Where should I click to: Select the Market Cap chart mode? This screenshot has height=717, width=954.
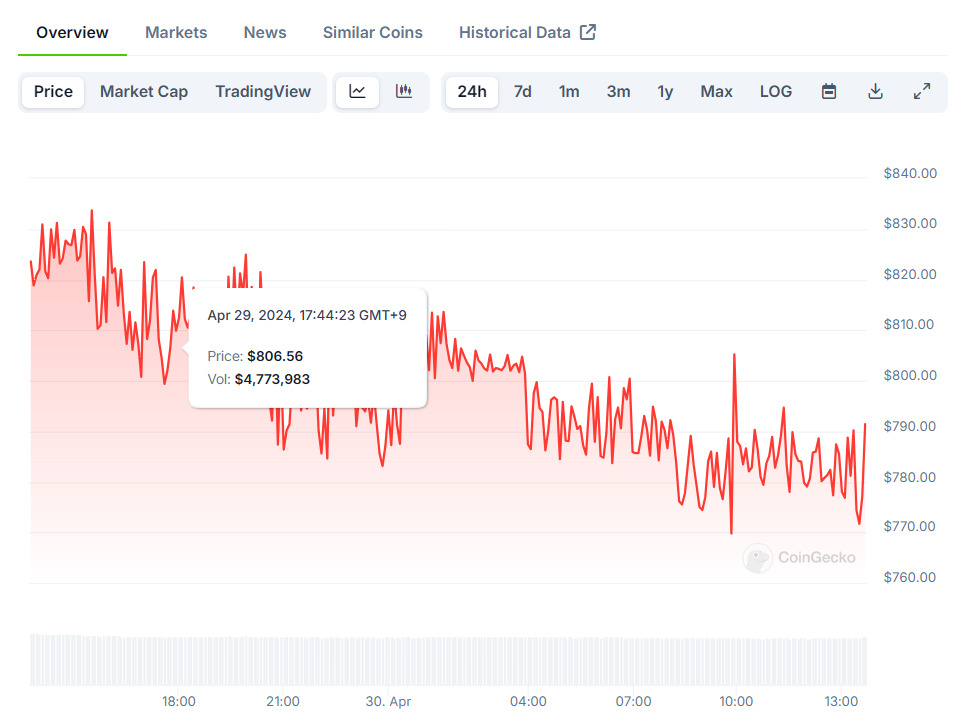(144, 92)
